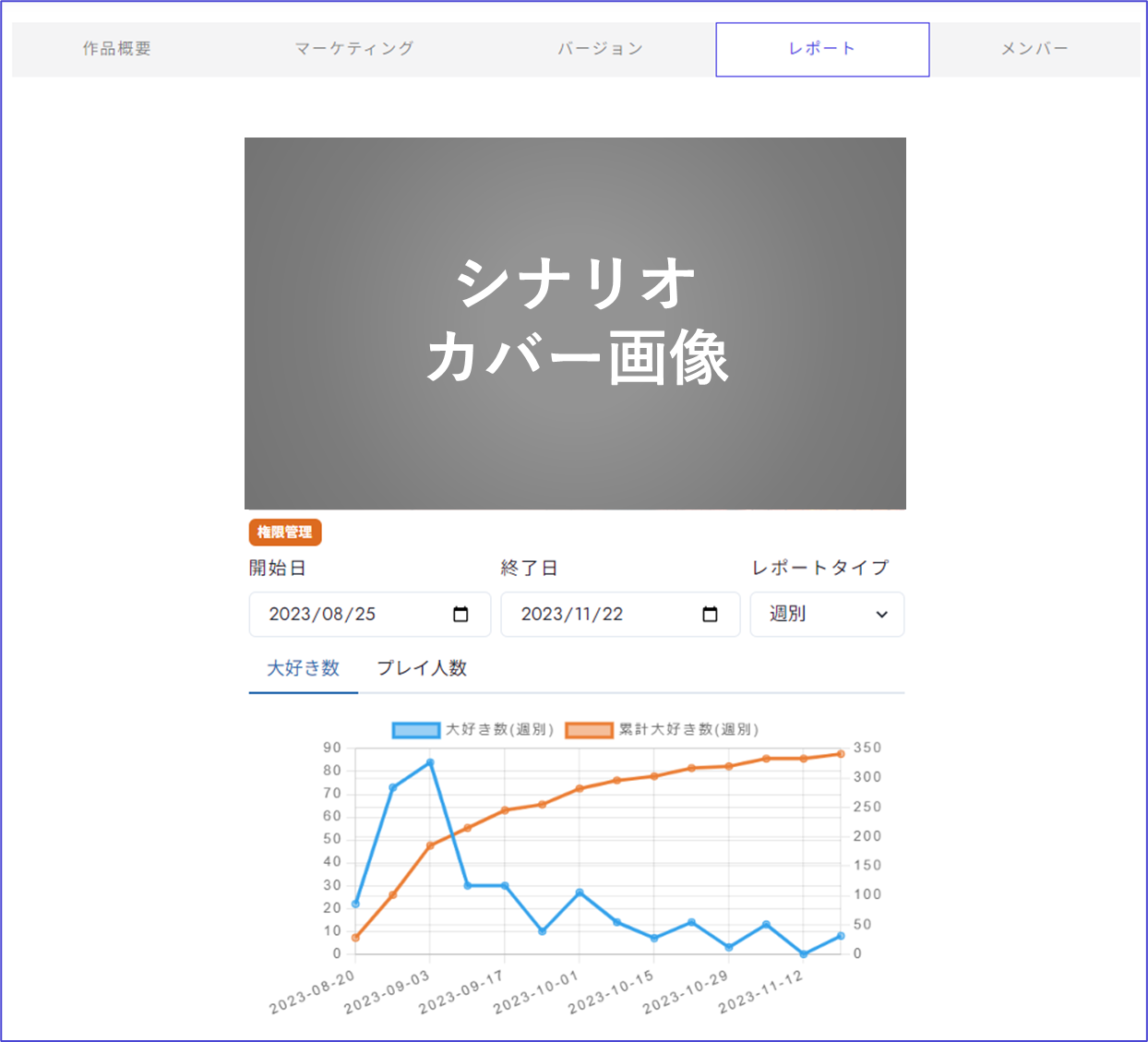Open the メンバー tab
The width and height of the screenshot is (1148, 1042).
click(1034, 49)
